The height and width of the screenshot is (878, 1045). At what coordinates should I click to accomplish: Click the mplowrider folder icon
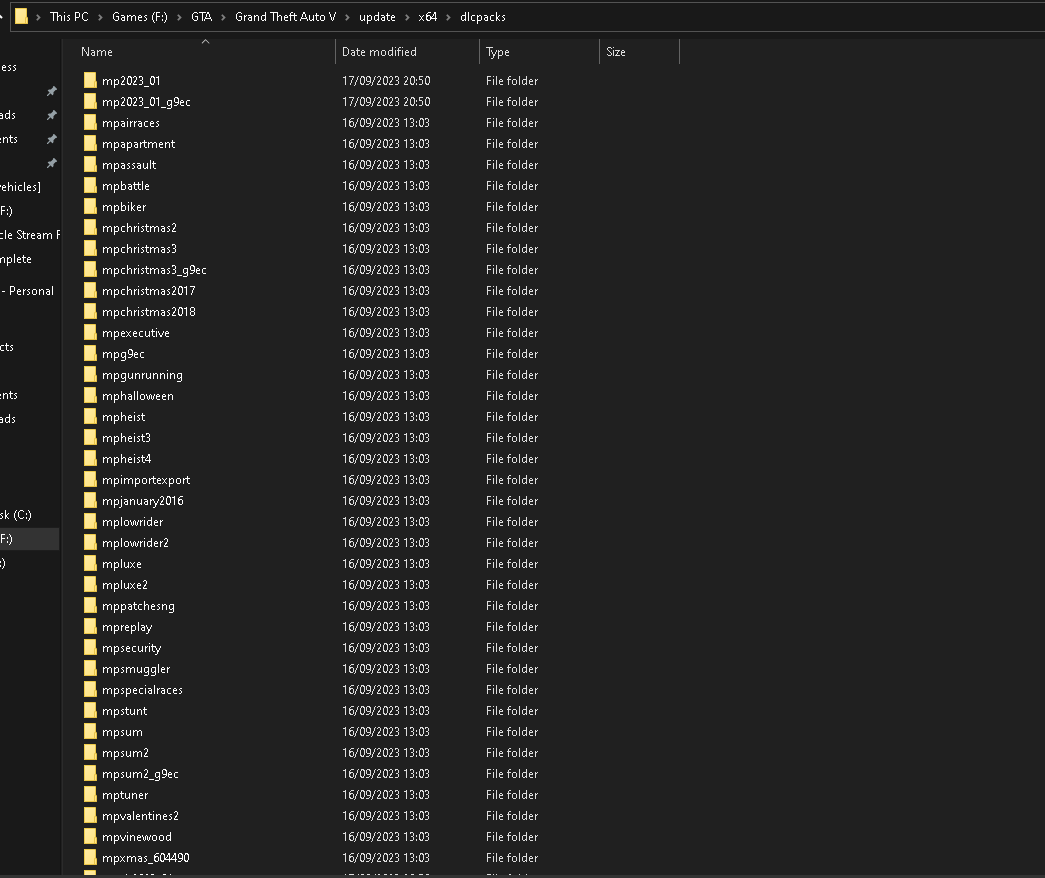coord(90,521)
